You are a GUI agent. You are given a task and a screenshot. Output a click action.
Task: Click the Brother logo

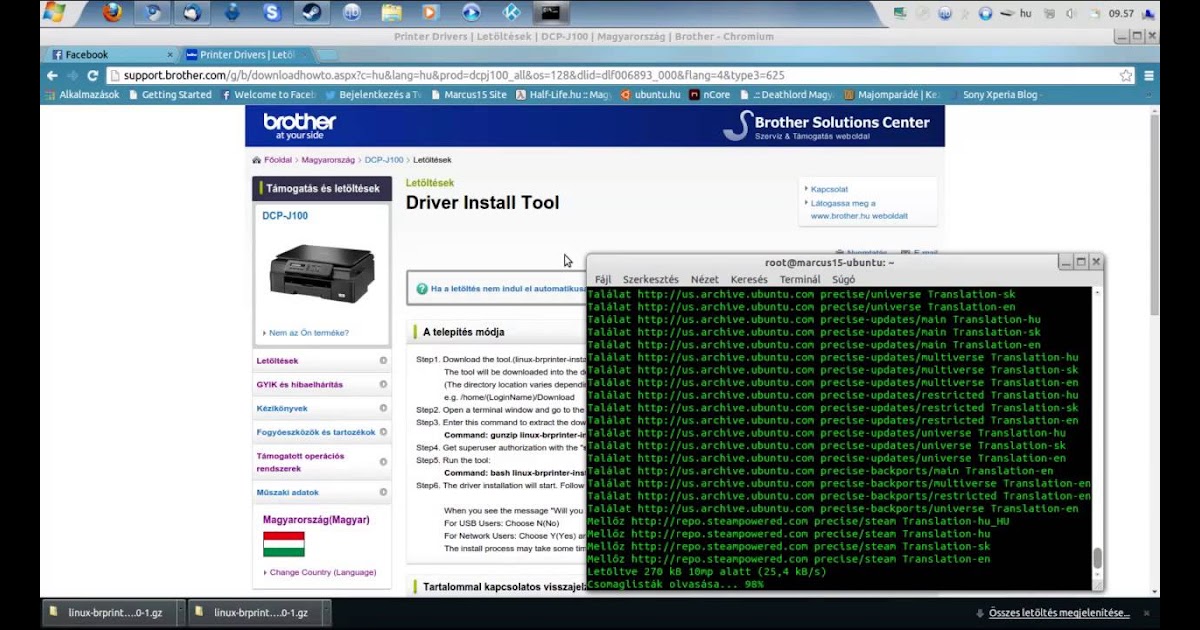point(299,126)
